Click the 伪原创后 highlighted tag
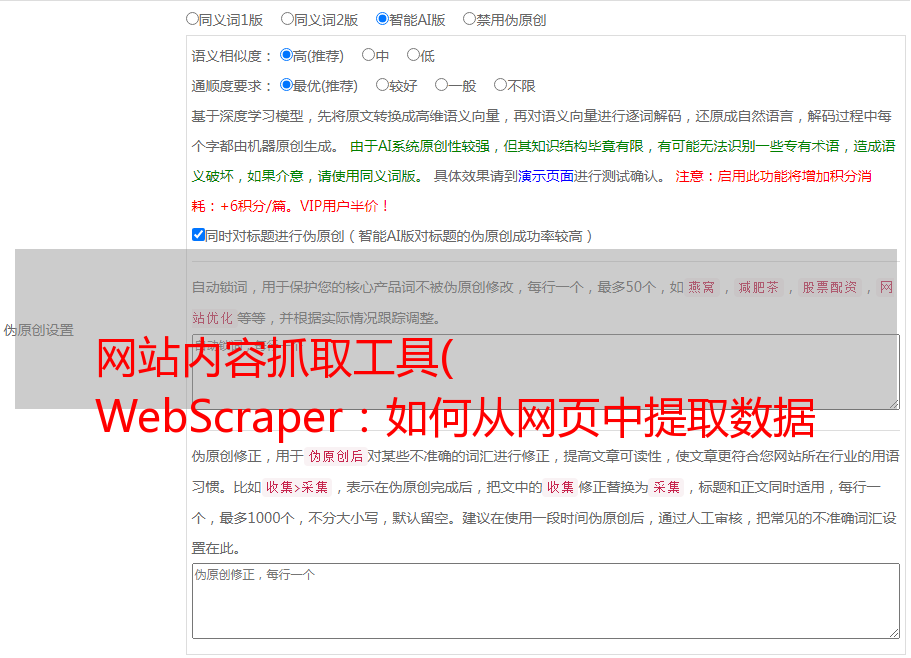Viewport: 911px width, 658px height. (x=336, y=456)
